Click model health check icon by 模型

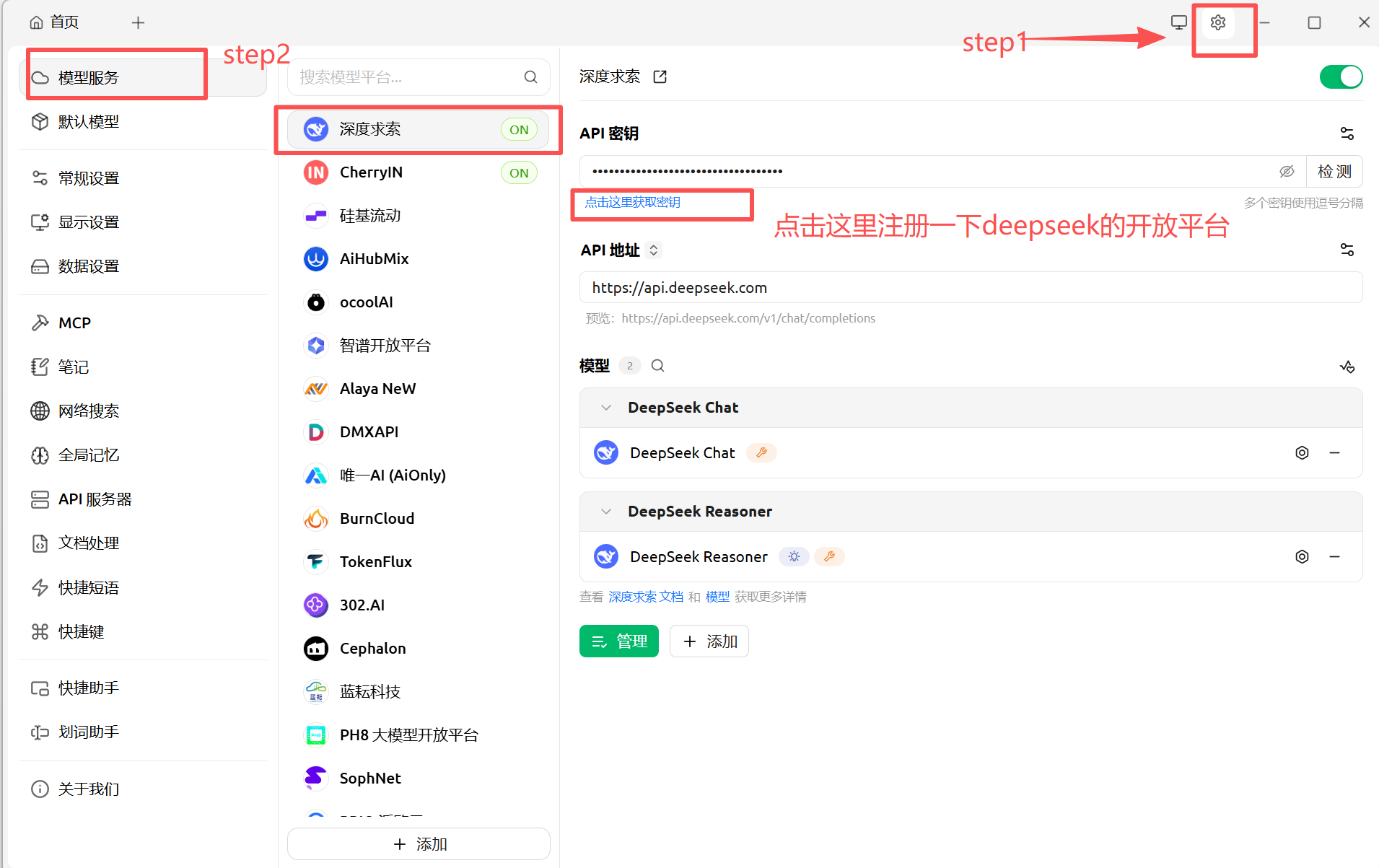pos(1347,367)
